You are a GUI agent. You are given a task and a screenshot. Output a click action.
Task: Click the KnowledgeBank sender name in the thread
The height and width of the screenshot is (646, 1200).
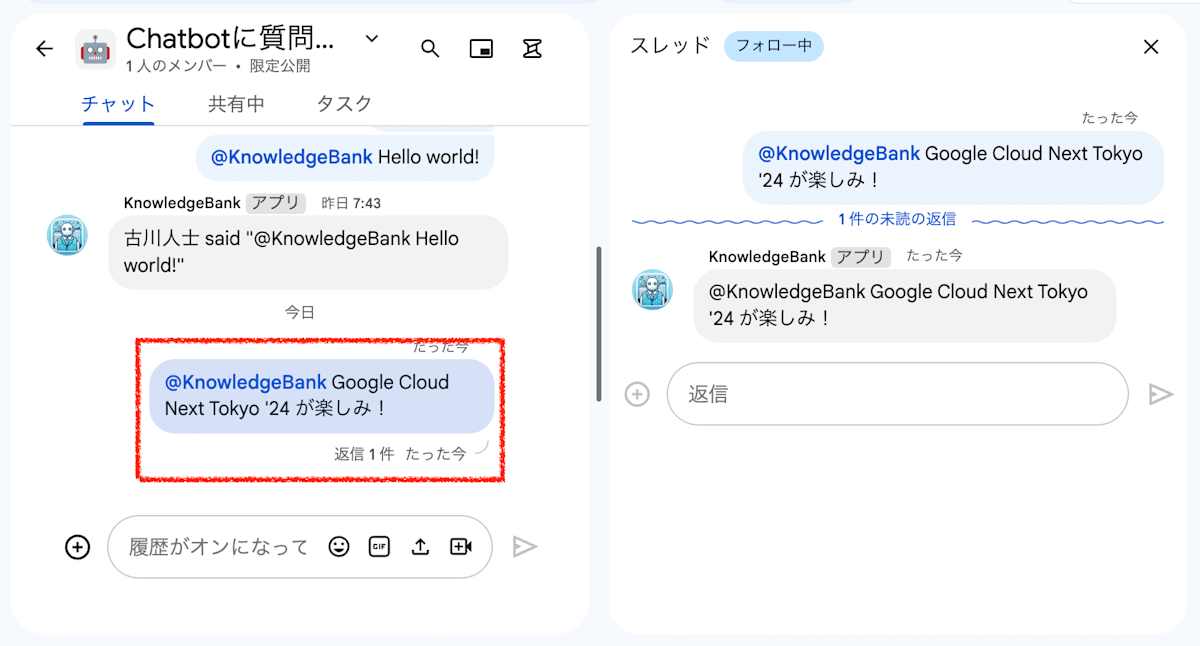(767, 257)
